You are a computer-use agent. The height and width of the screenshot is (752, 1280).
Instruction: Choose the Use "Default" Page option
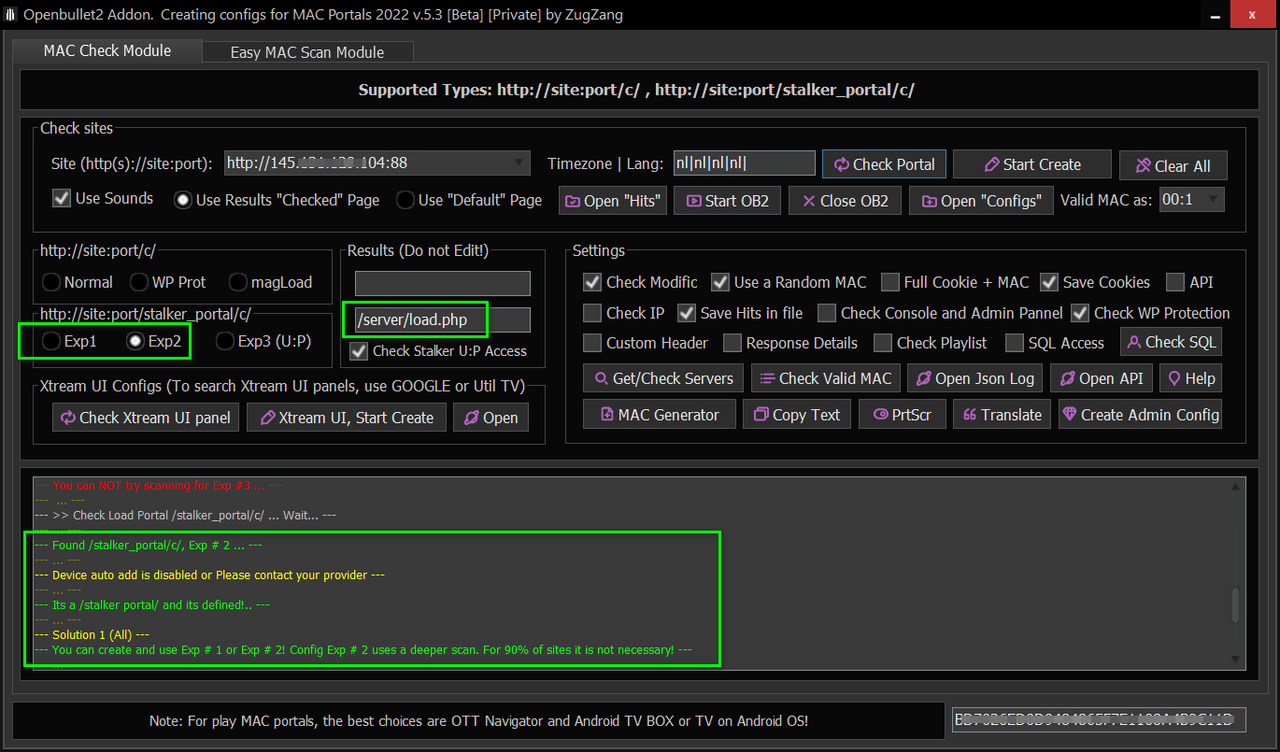point(405,200)
